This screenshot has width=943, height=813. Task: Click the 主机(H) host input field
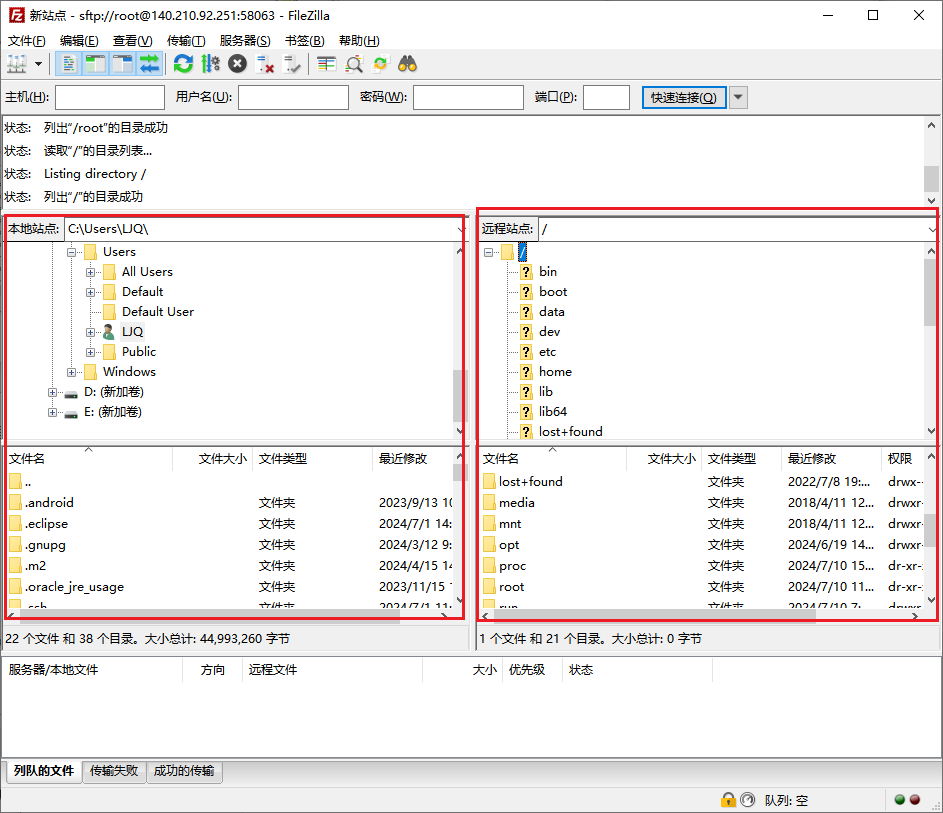pyautogui.click(x=109, y=97)
